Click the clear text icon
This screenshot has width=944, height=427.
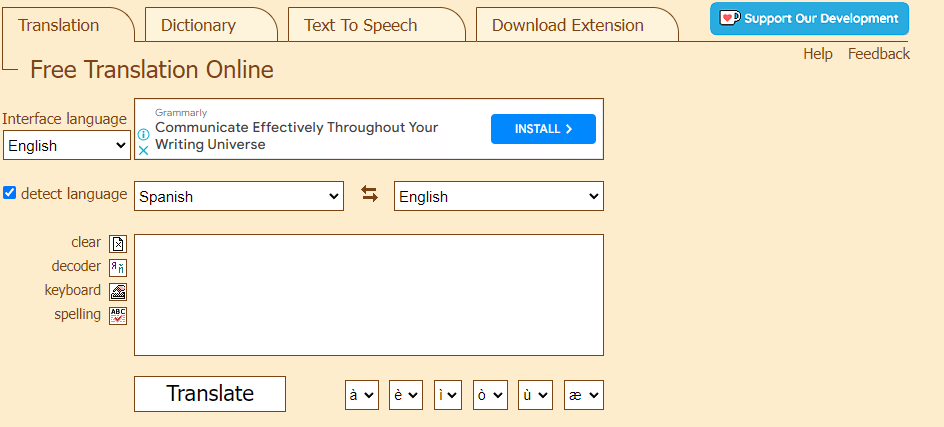pos(118,243)
